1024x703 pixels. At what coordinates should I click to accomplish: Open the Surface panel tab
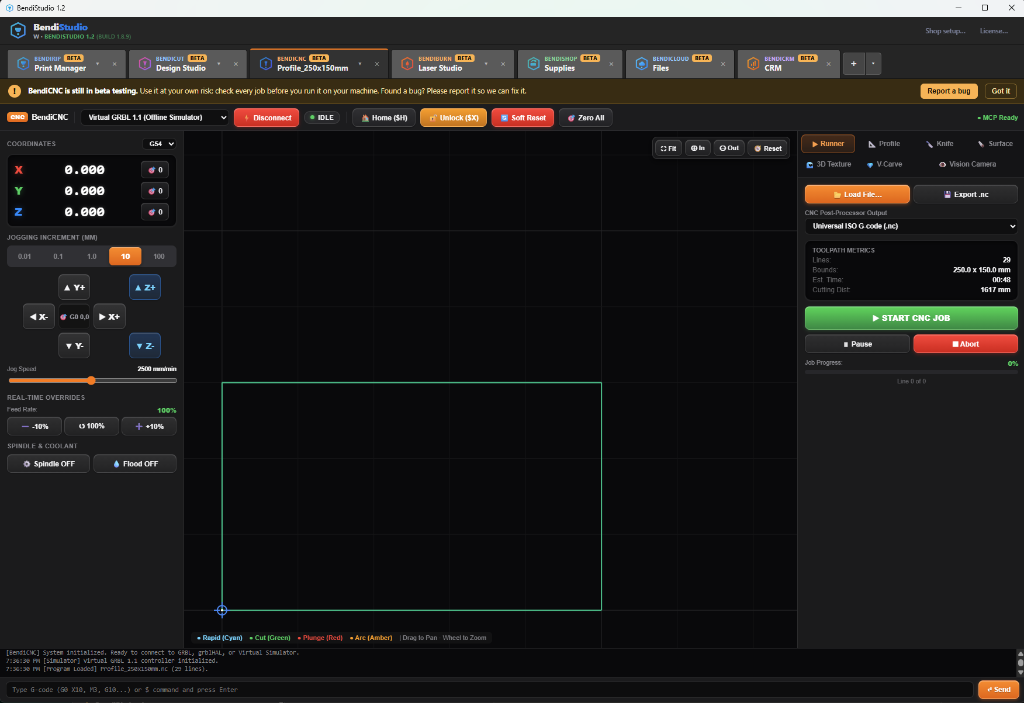pos(995,144)
